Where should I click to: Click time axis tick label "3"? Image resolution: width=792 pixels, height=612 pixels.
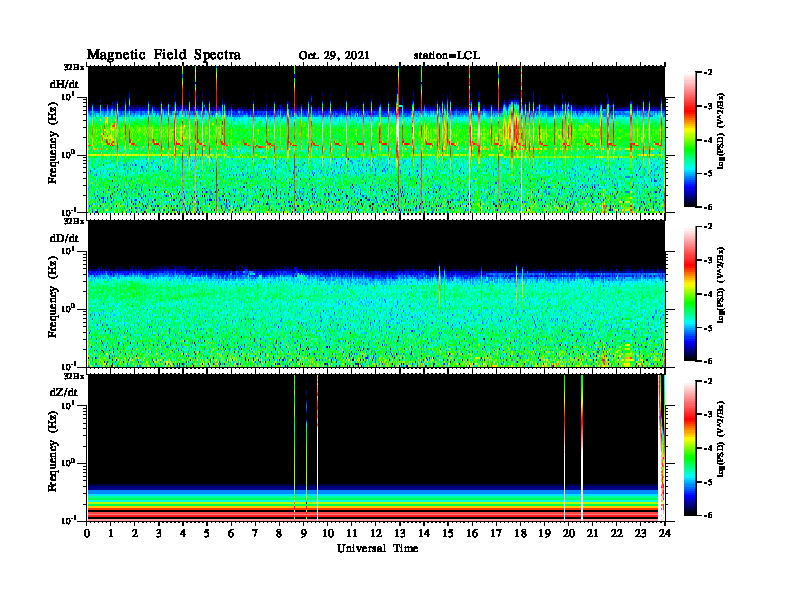click(159, 533)
